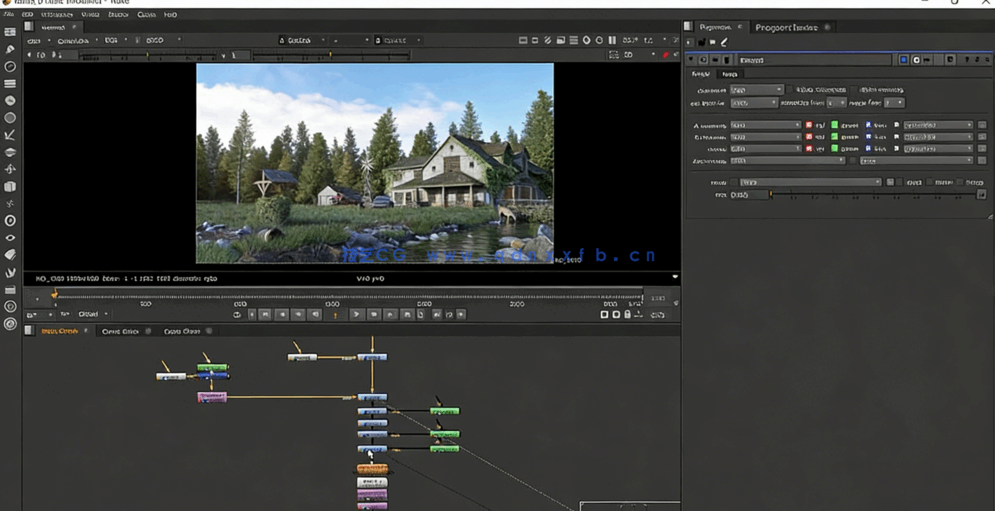This screenshot has height=511, width=995.
Task: Select the pink node in the node graph
Action: [x=212, y=397]
